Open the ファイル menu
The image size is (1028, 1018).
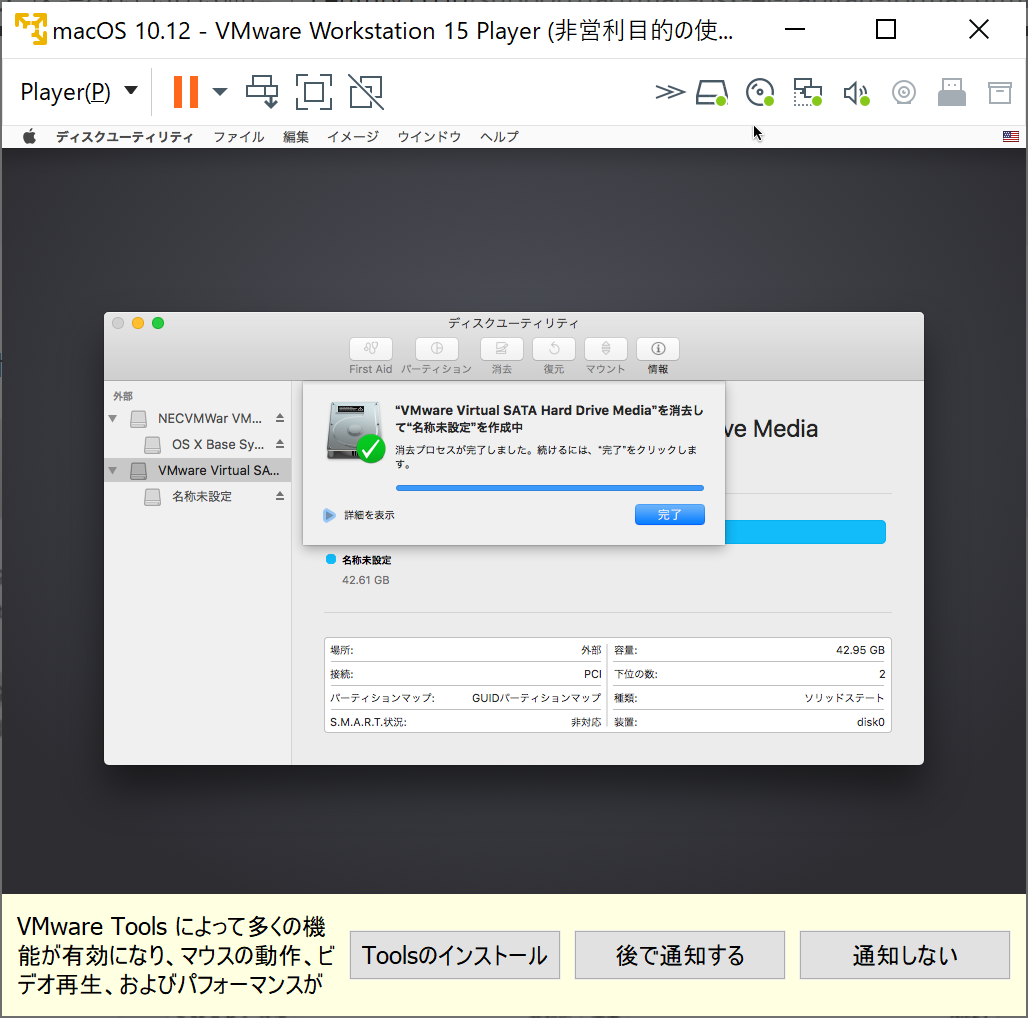pyautogui.click(x=239, y=136)
